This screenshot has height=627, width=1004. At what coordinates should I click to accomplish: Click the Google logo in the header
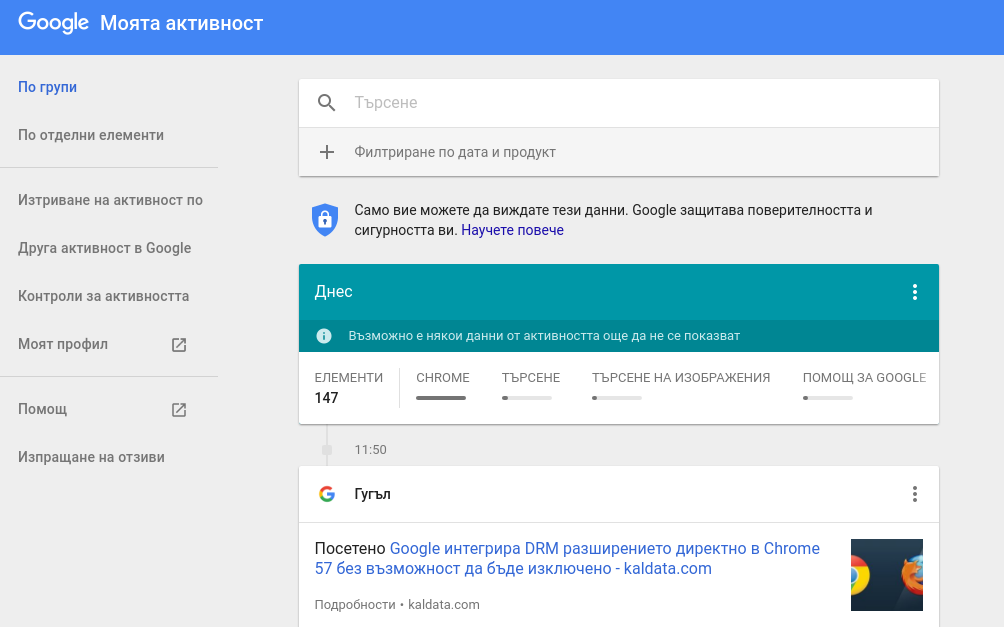click(53, 23)
